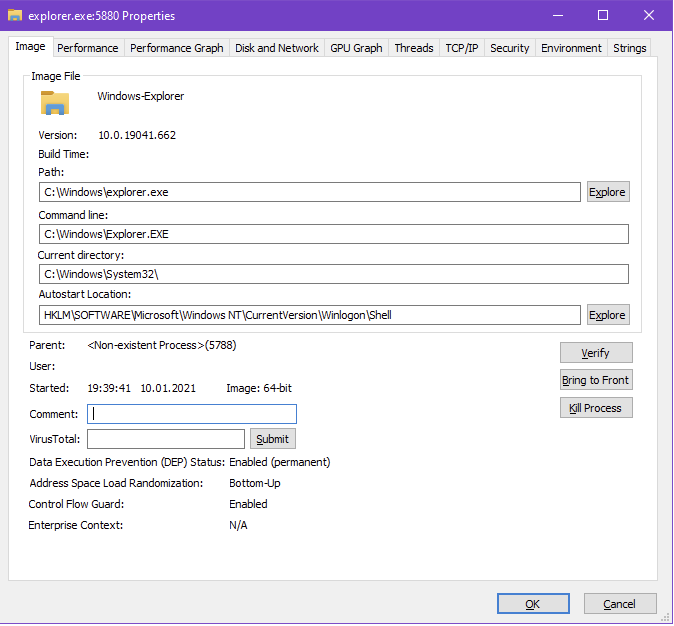Click Explore button next to Path field
Image resolution: width=674 pixels, height=626 pixels.
(608, 192)
